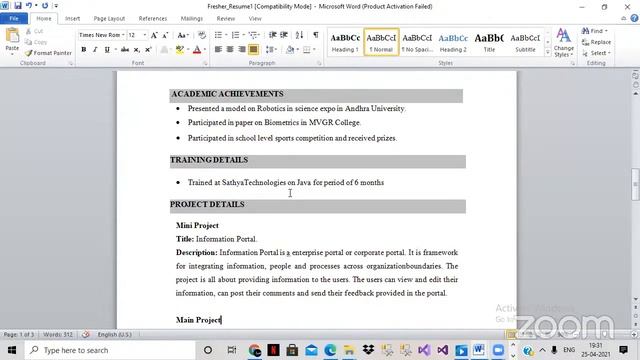Open Netflix from taskbar
Screen dimensions: 640x360
[273, 350]
